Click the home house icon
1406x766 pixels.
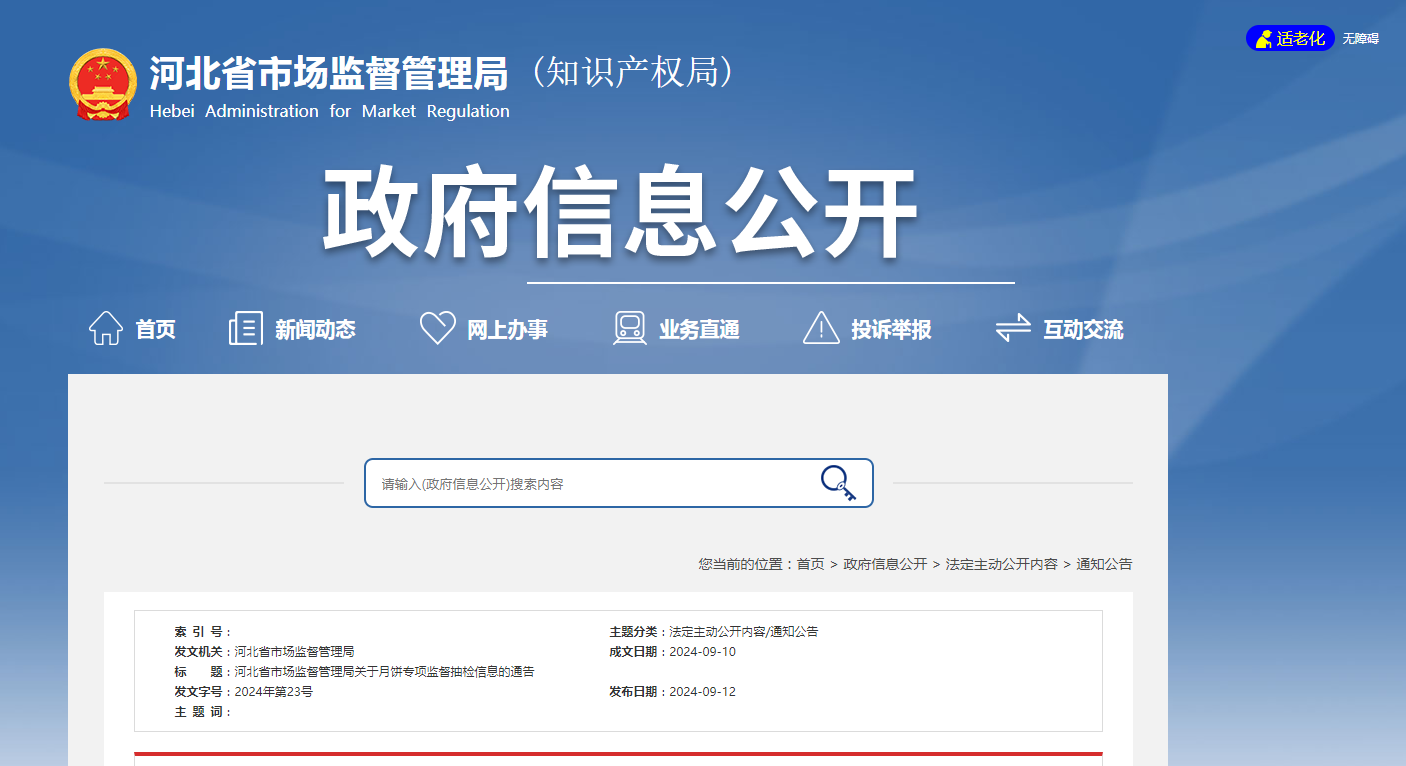click(x=106, y=328)
